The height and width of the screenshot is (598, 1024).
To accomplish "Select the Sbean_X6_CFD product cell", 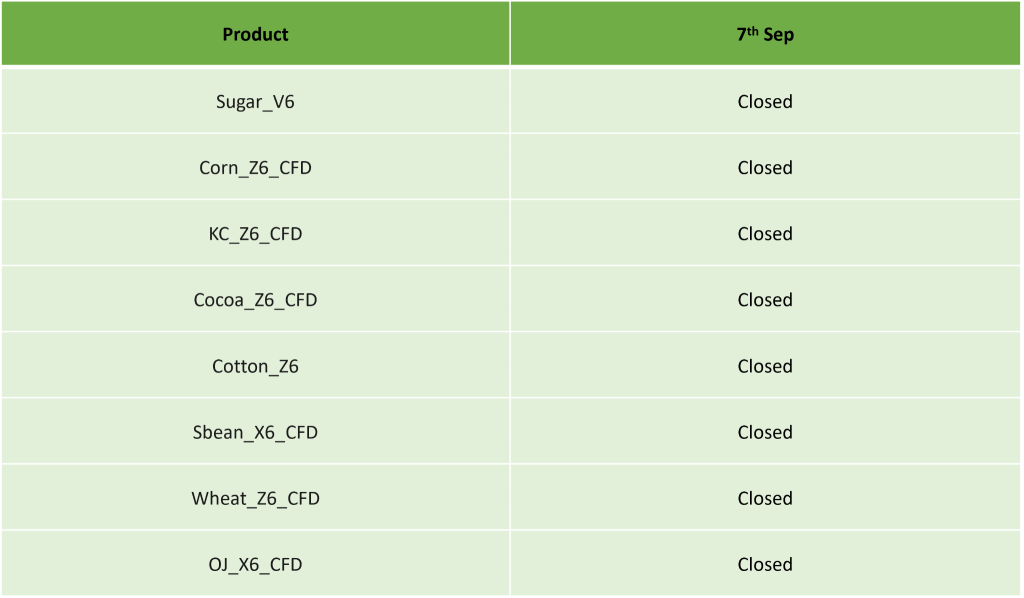I will (x=255, y=433).
